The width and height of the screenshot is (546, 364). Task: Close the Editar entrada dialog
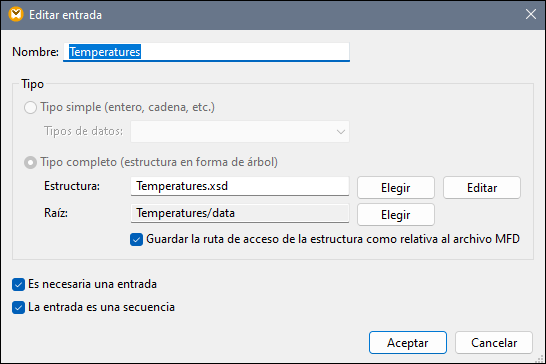tap(531, 14)
